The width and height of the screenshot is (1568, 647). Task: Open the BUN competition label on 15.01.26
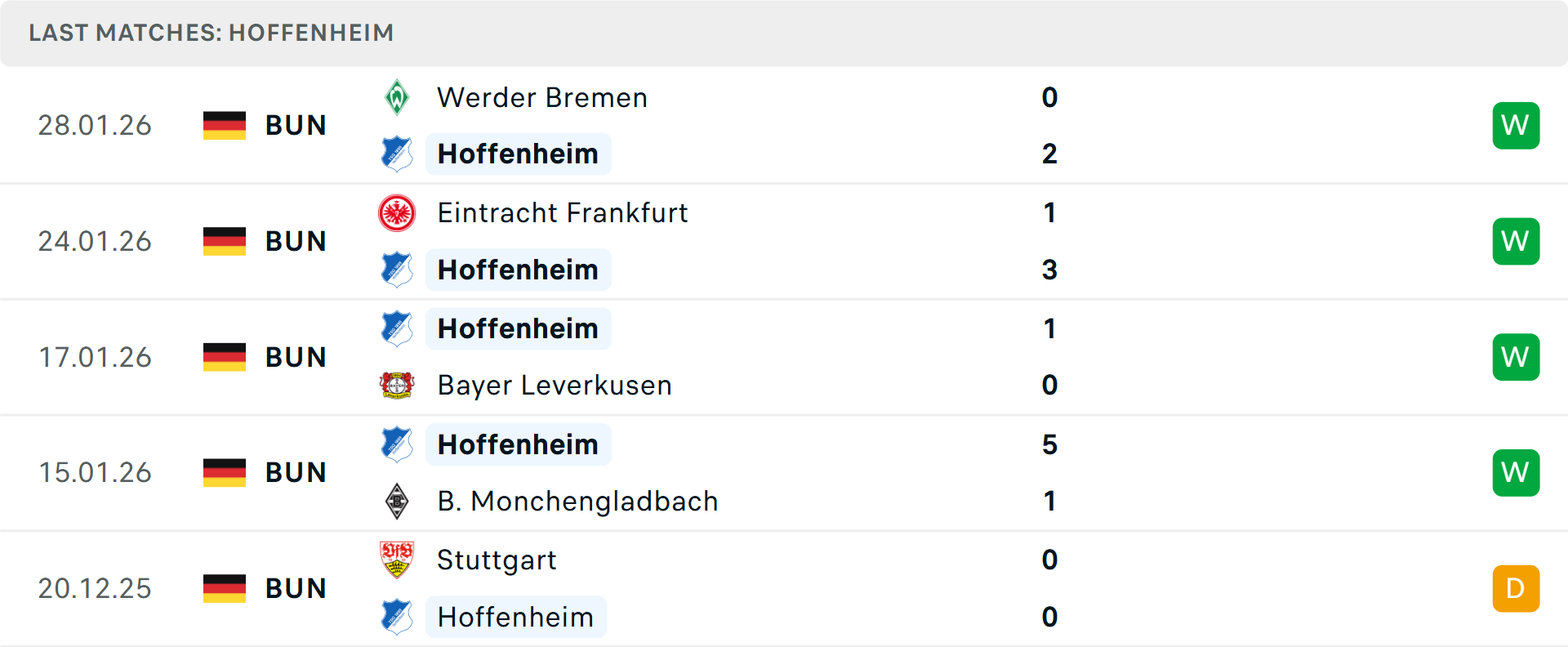click(x=296, y=472)
